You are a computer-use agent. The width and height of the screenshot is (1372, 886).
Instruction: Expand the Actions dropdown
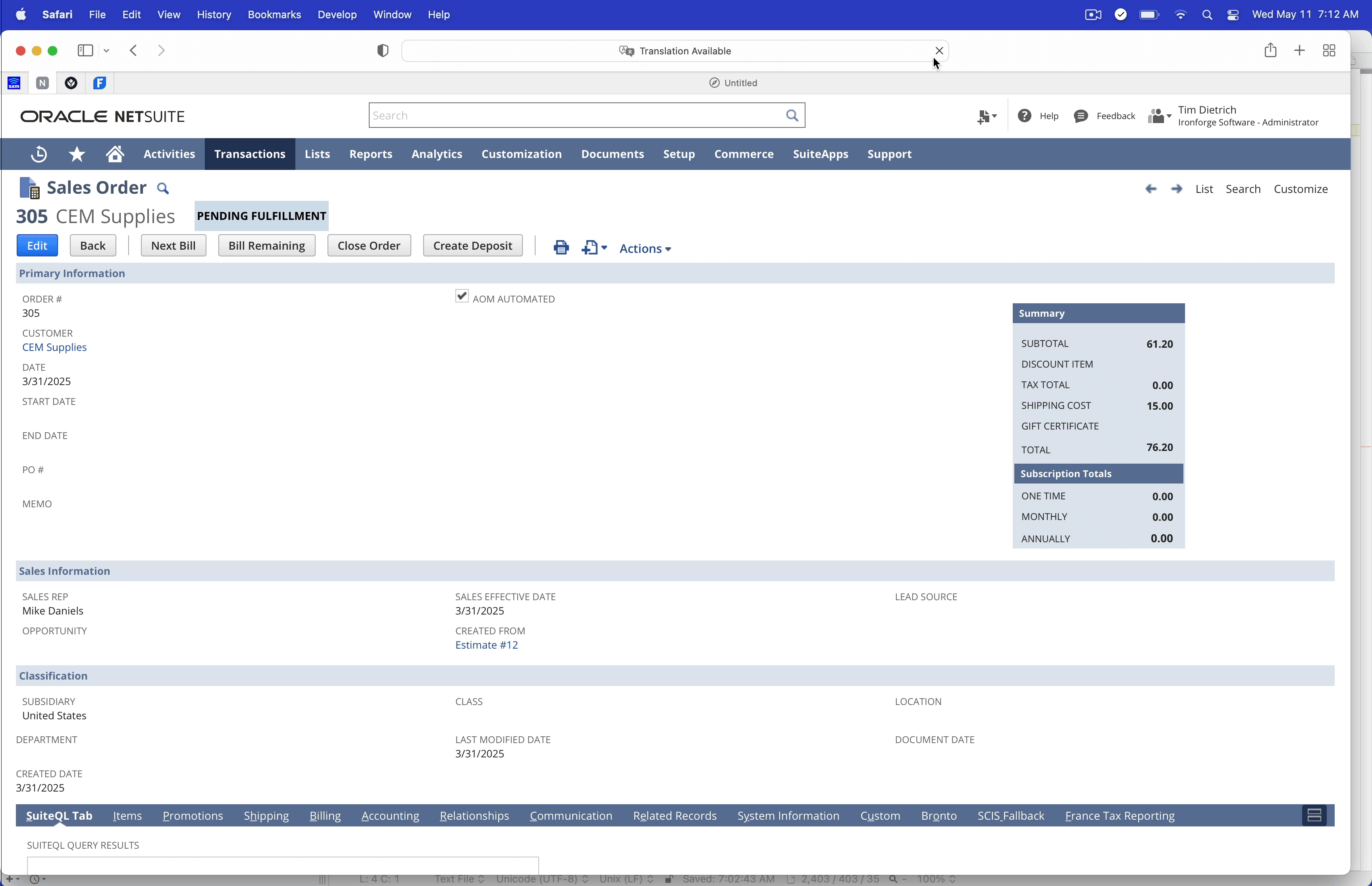645,248
